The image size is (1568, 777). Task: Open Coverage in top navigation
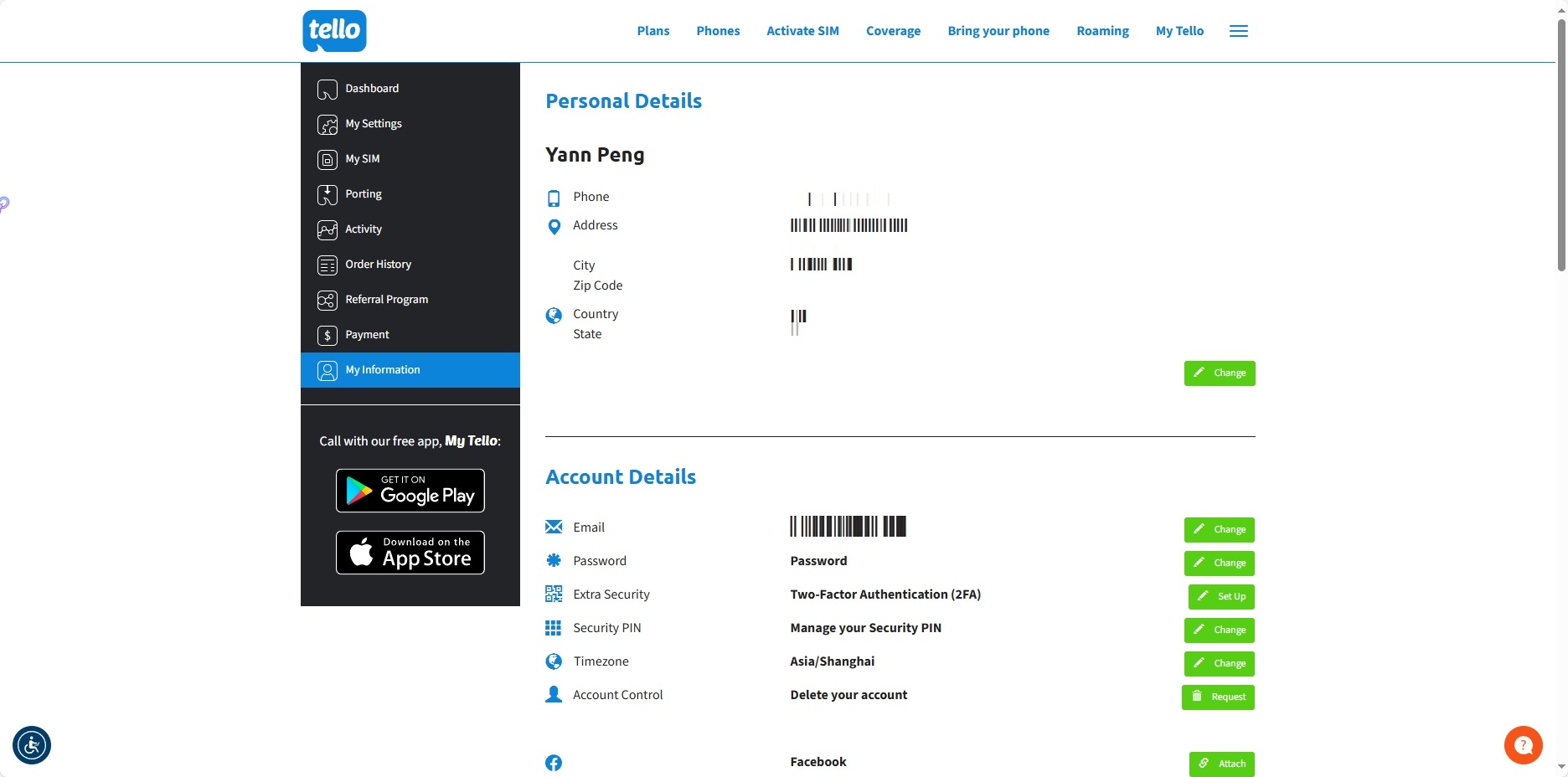pos(893,31)
